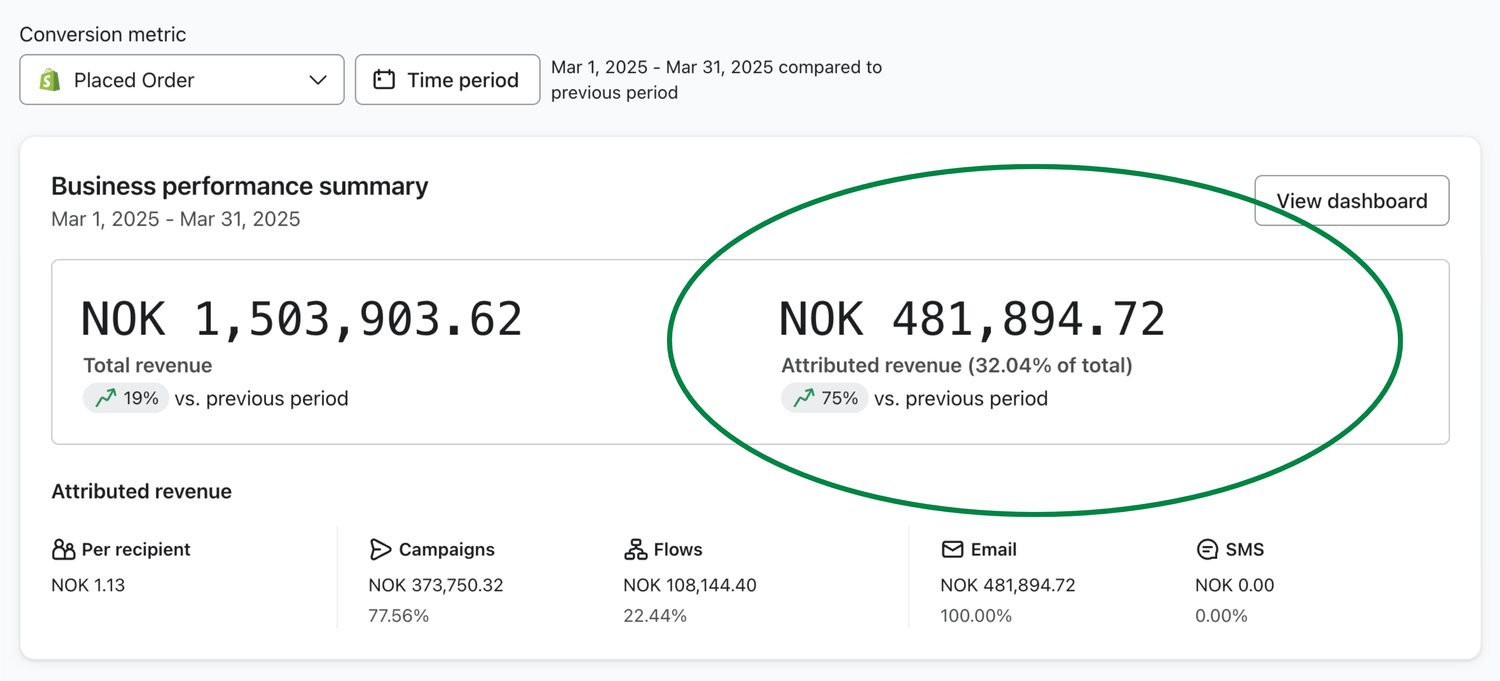Click the Email envelope icon
1500x681 pixels.
952,550
